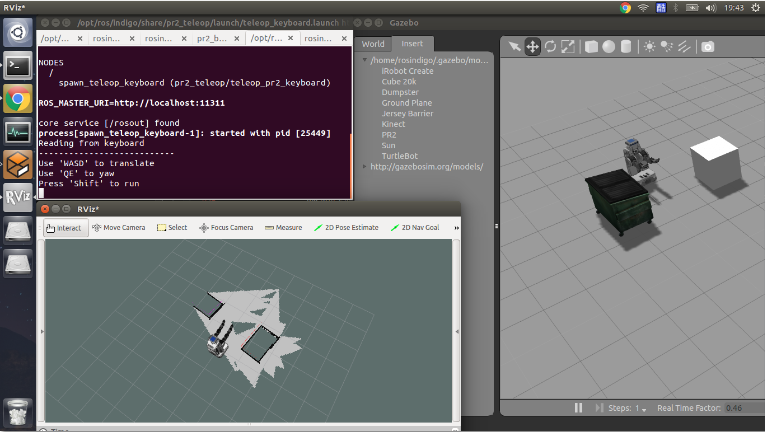Activate the translate mode tool in Gazebo

tap(532, 46)
